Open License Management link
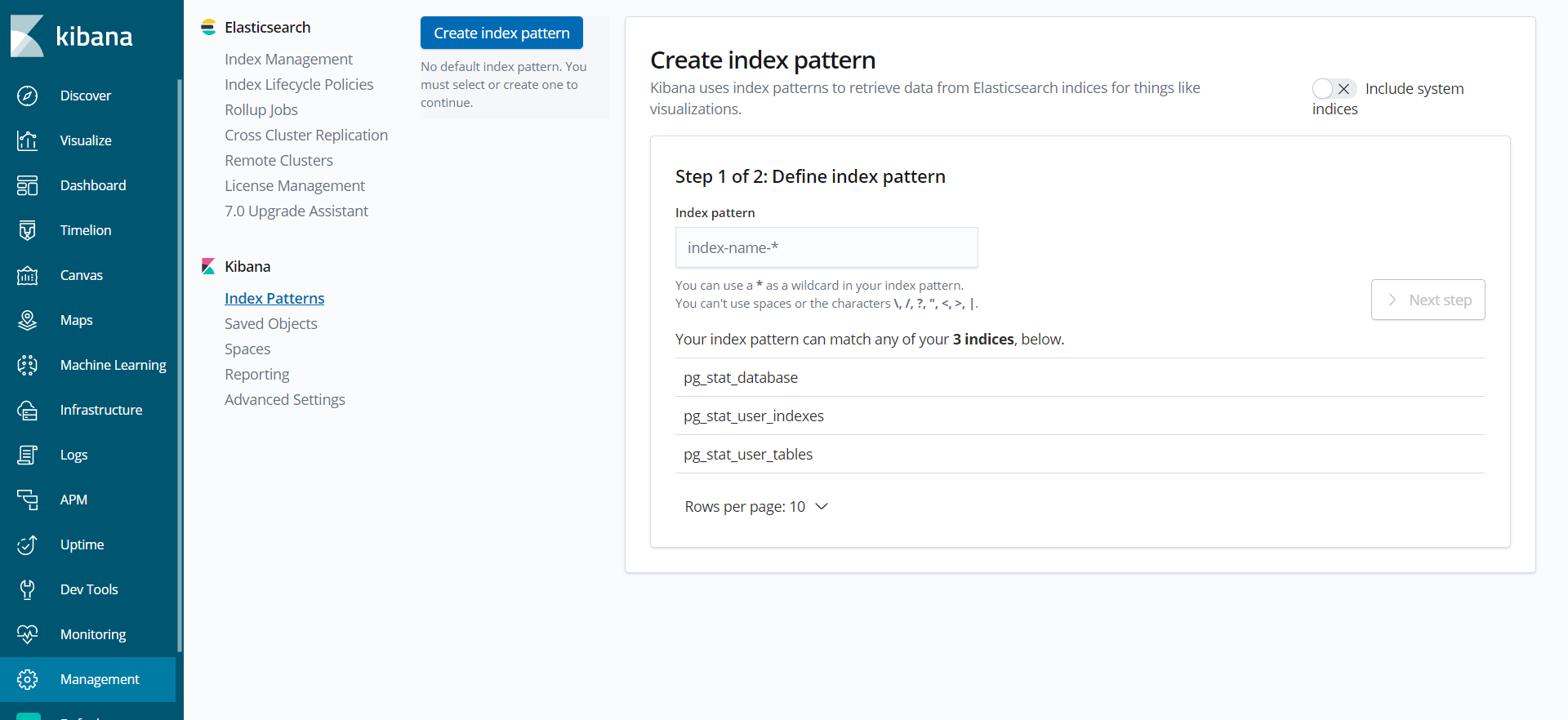Screen dimensions: 1568x720 tap(295, 185)
